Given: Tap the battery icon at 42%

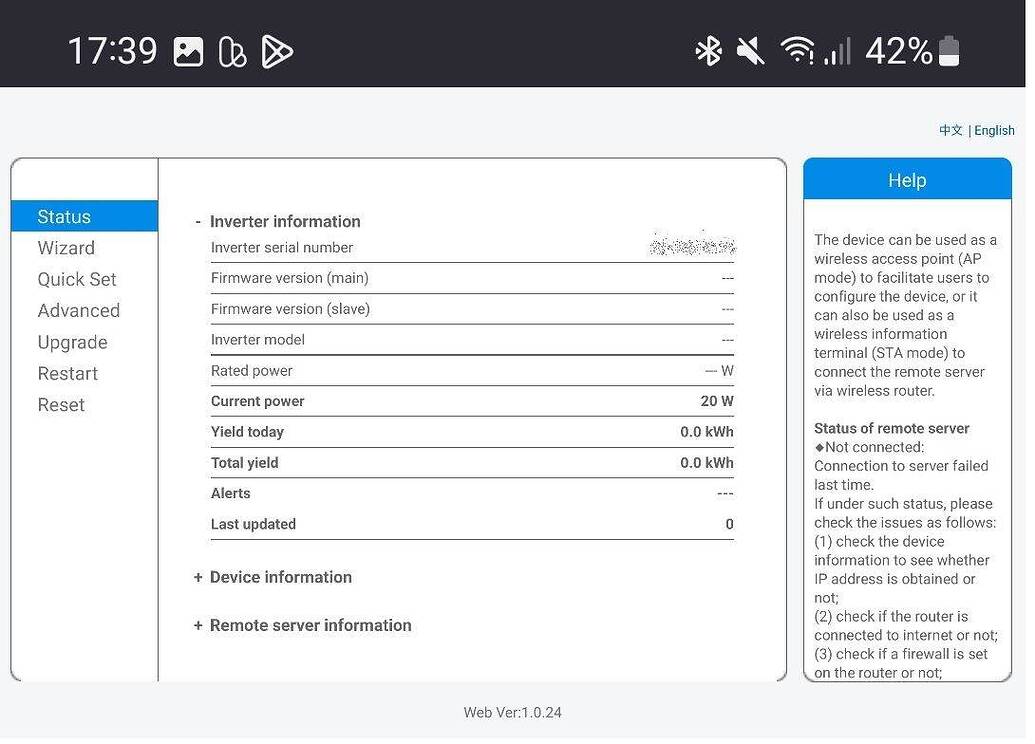Looking at the screenshot, I should click(949, 51).
